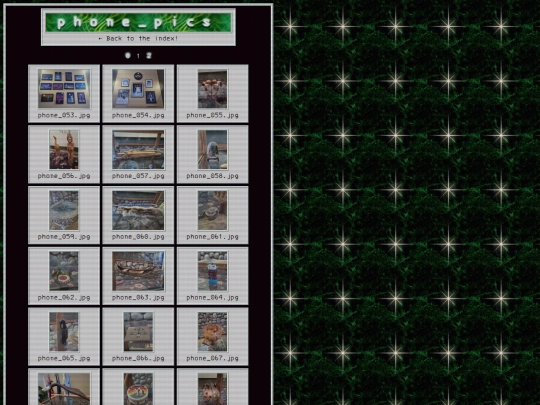Click the 'phone_063.jpg' filename caption
The width and height of the screenshot is (540, 405).
click(x=138, y=298)
